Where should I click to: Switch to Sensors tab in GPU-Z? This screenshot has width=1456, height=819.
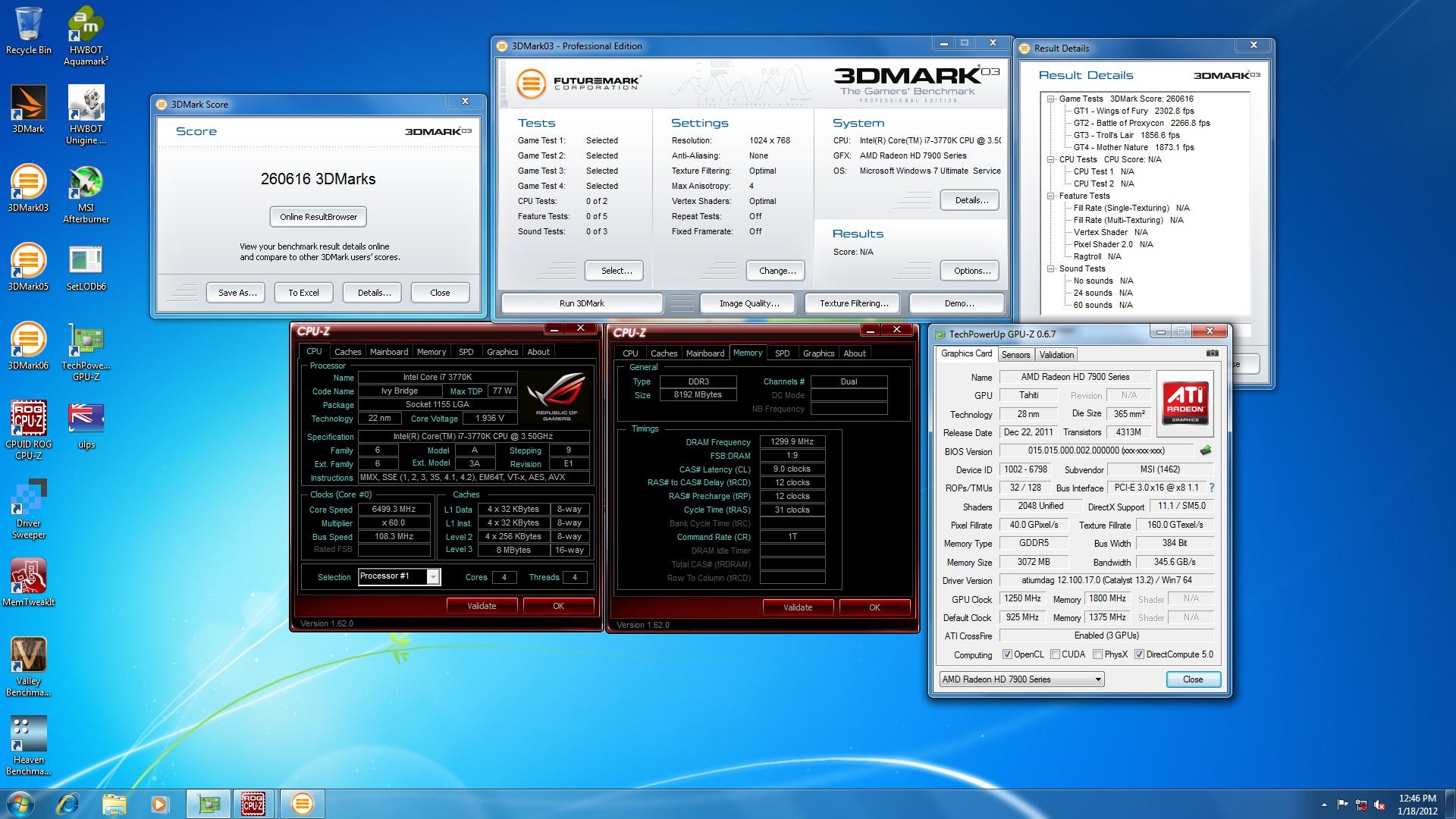tap(1015, 355)
